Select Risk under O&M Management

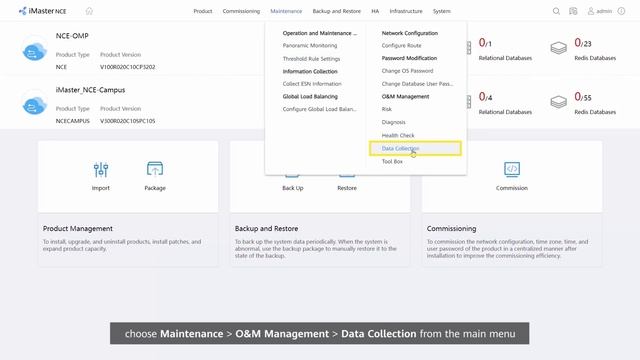pos(387,109)
